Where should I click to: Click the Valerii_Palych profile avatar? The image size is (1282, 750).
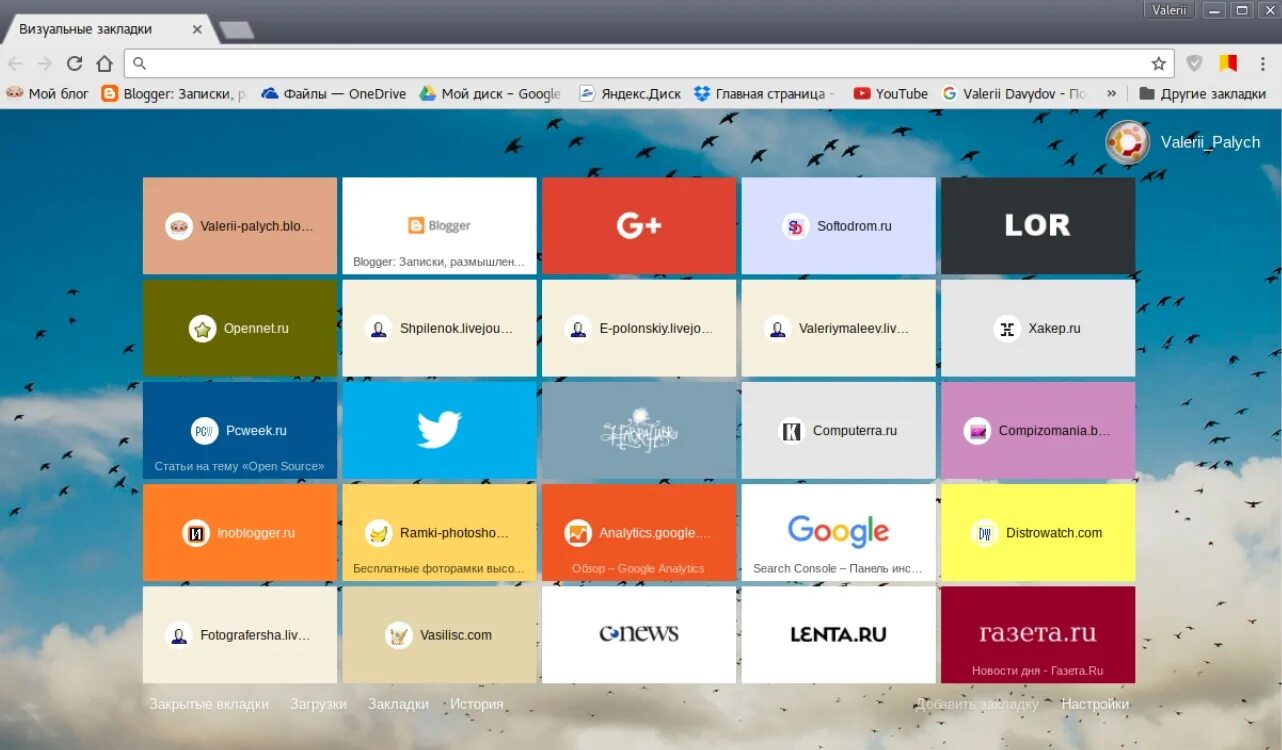pos(1127,142)
